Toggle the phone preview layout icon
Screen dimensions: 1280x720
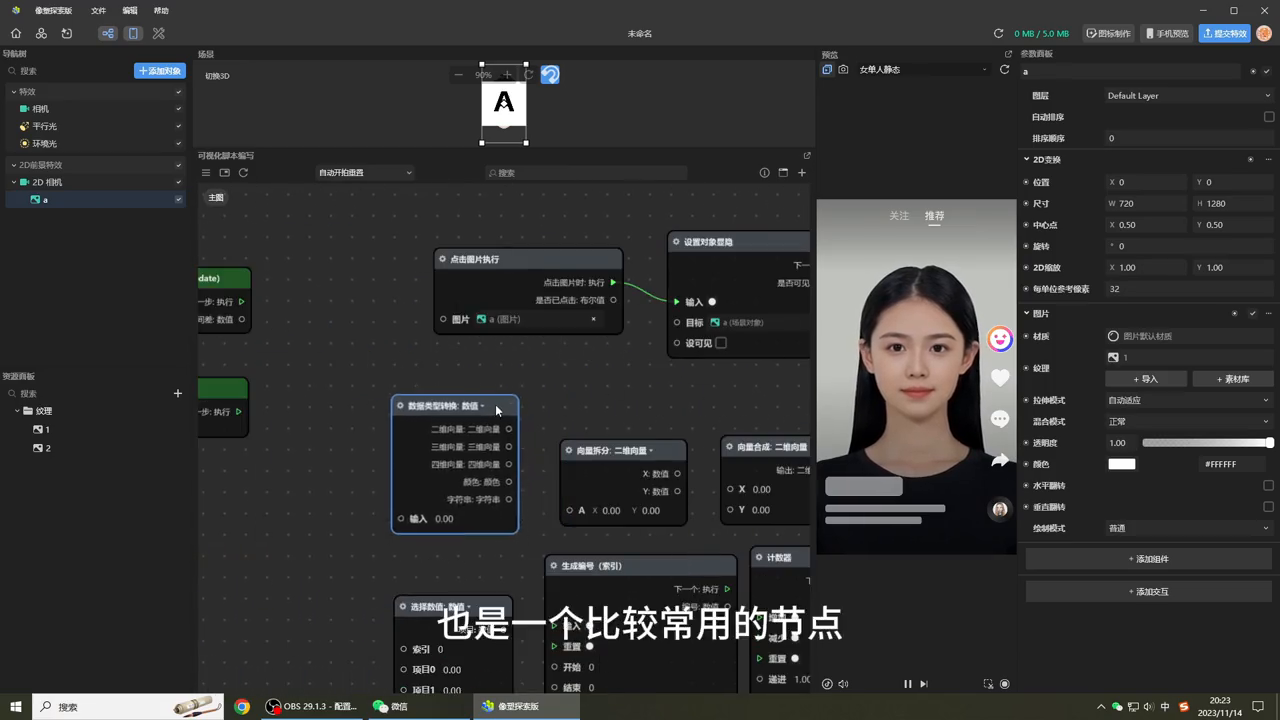[133, 33]
